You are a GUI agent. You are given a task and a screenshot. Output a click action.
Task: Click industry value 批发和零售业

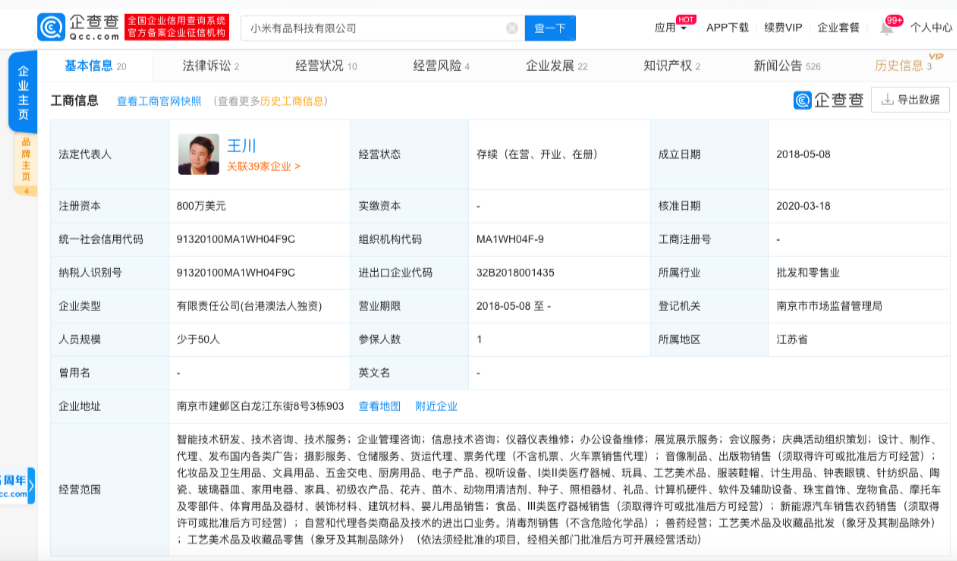coord(808,273)
